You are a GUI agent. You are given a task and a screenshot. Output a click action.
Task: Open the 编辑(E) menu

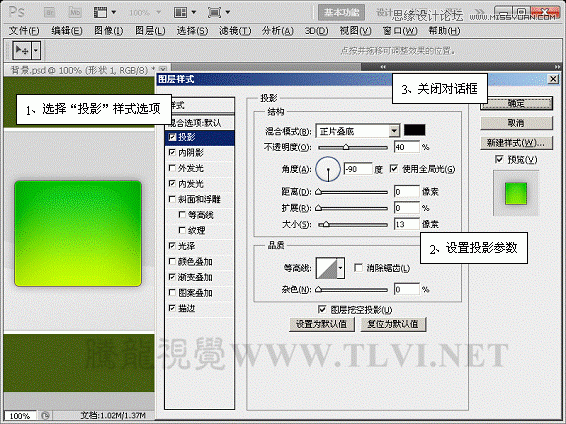(66, 31)
